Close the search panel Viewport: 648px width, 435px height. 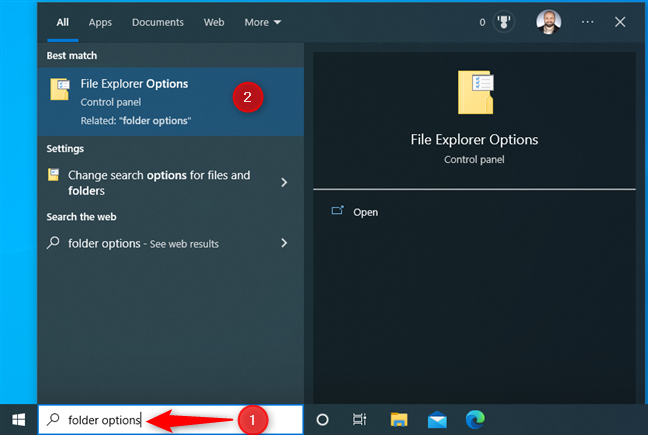tap(619, 22)
